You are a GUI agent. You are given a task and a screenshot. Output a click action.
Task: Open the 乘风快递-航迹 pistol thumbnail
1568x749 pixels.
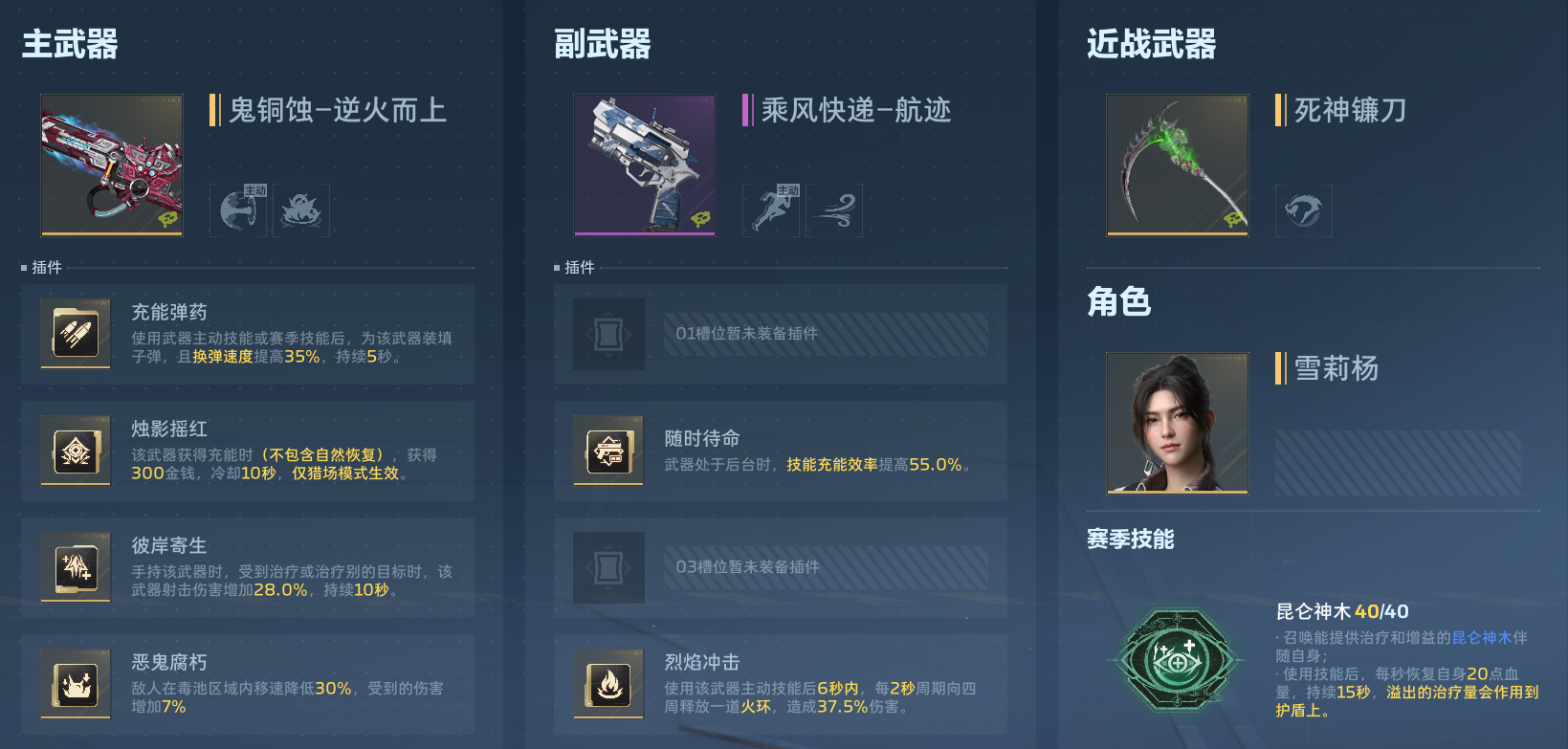645,165
